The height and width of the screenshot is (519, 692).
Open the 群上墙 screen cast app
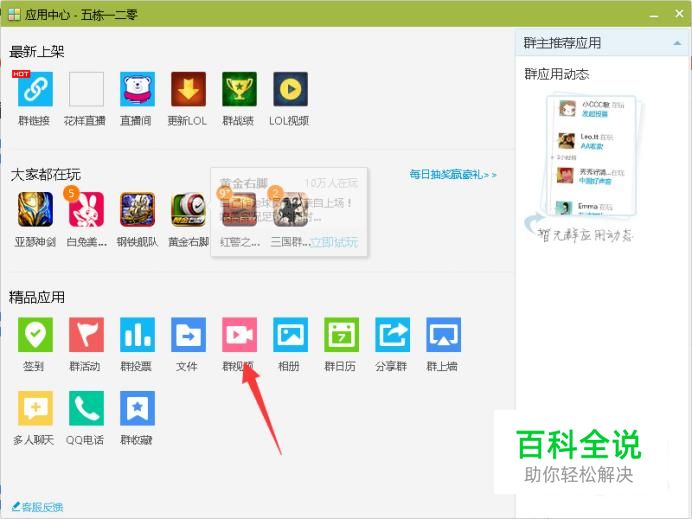coord(444,335)
